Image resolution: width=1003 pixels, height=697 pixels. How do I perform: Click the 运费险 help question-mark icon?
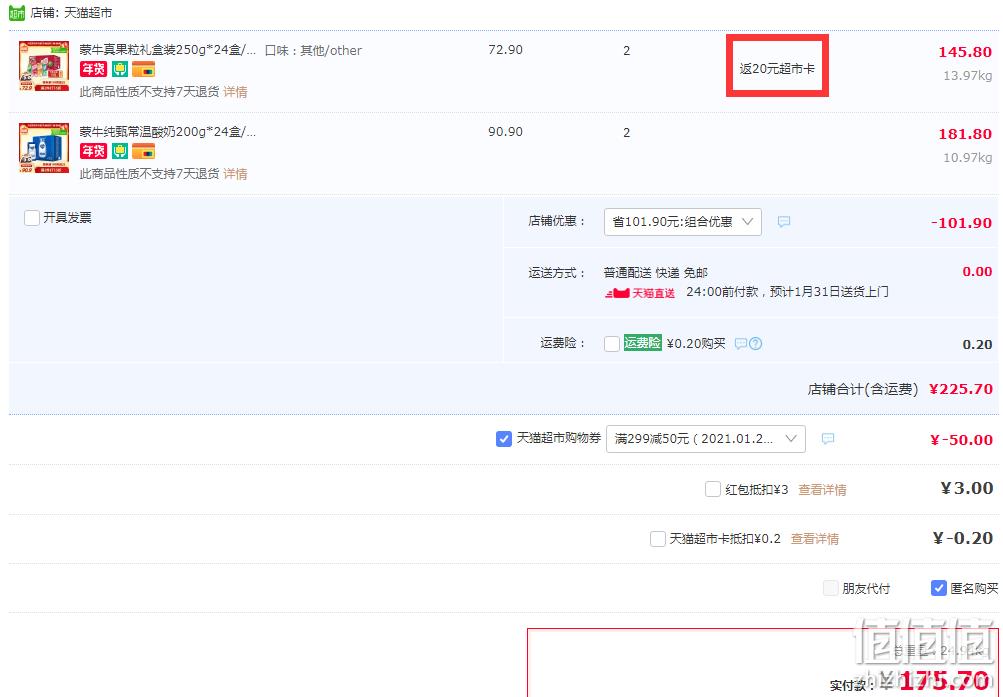click(x=755, y=343)
